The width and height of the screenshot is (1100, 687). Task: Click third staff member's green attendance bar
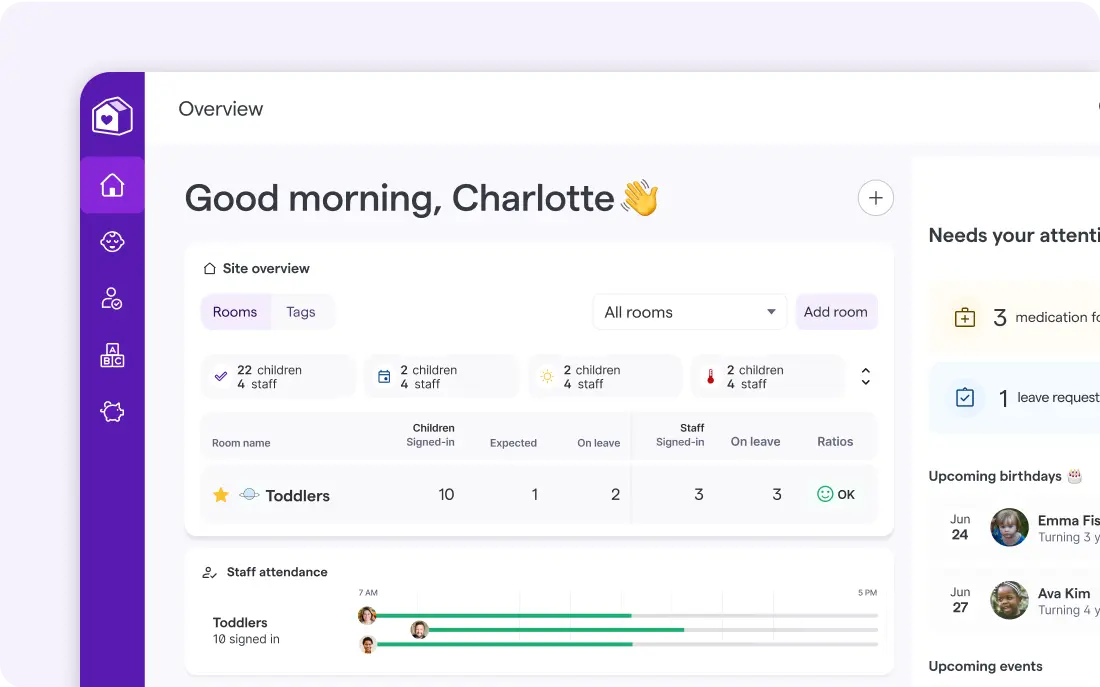click(504, 643)
